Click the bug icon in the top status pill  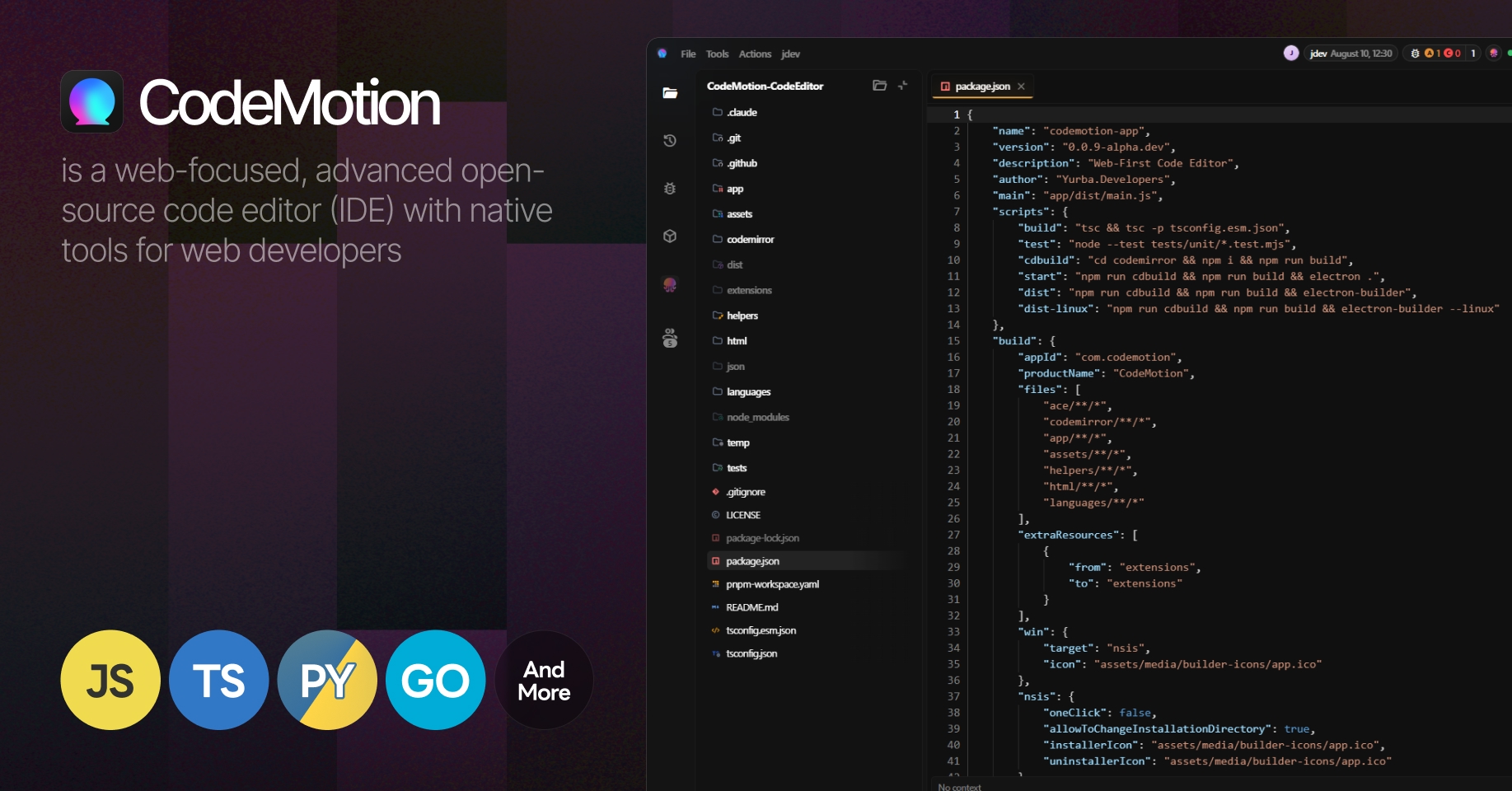(x=1416, y=54)
